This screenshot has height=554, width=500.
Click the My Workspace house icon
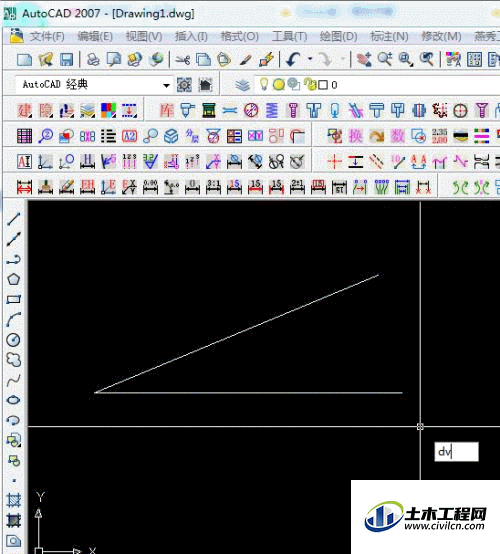pos(206,85)
